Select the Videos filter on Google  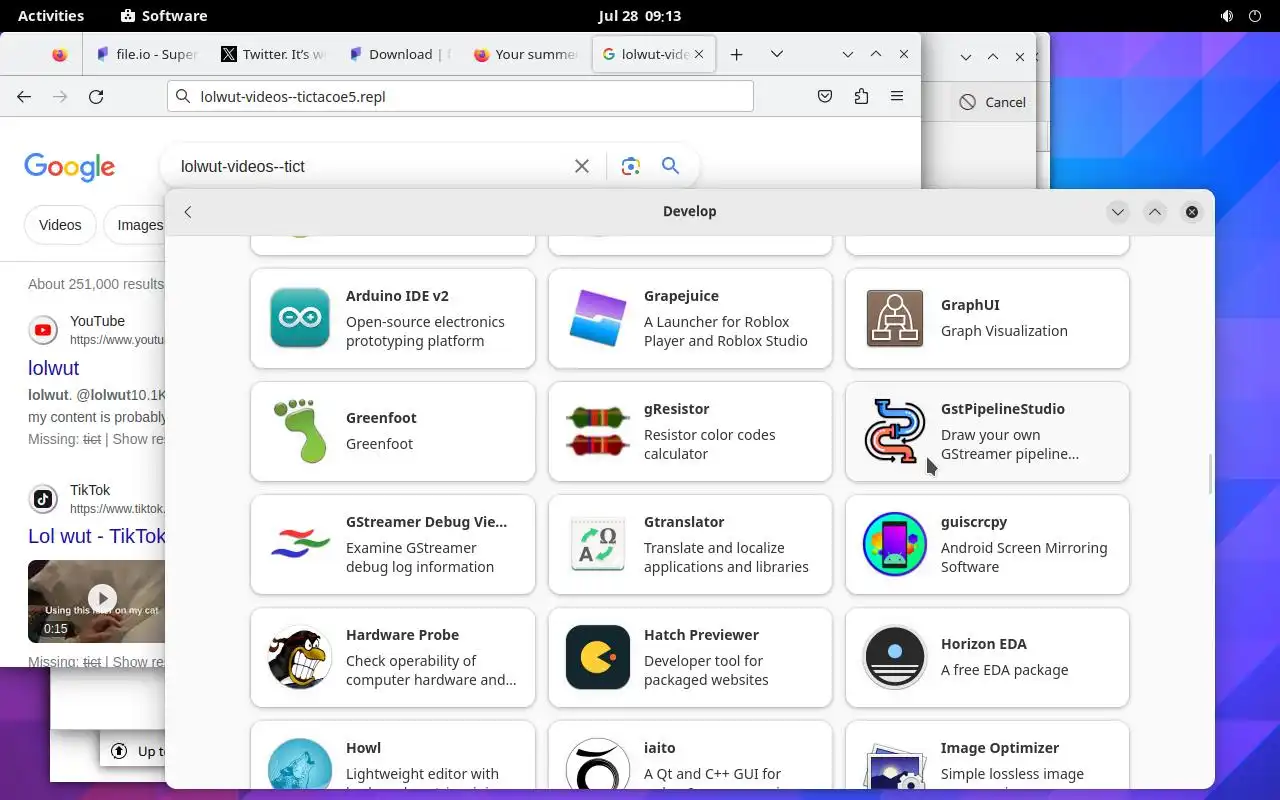[60, 225]
